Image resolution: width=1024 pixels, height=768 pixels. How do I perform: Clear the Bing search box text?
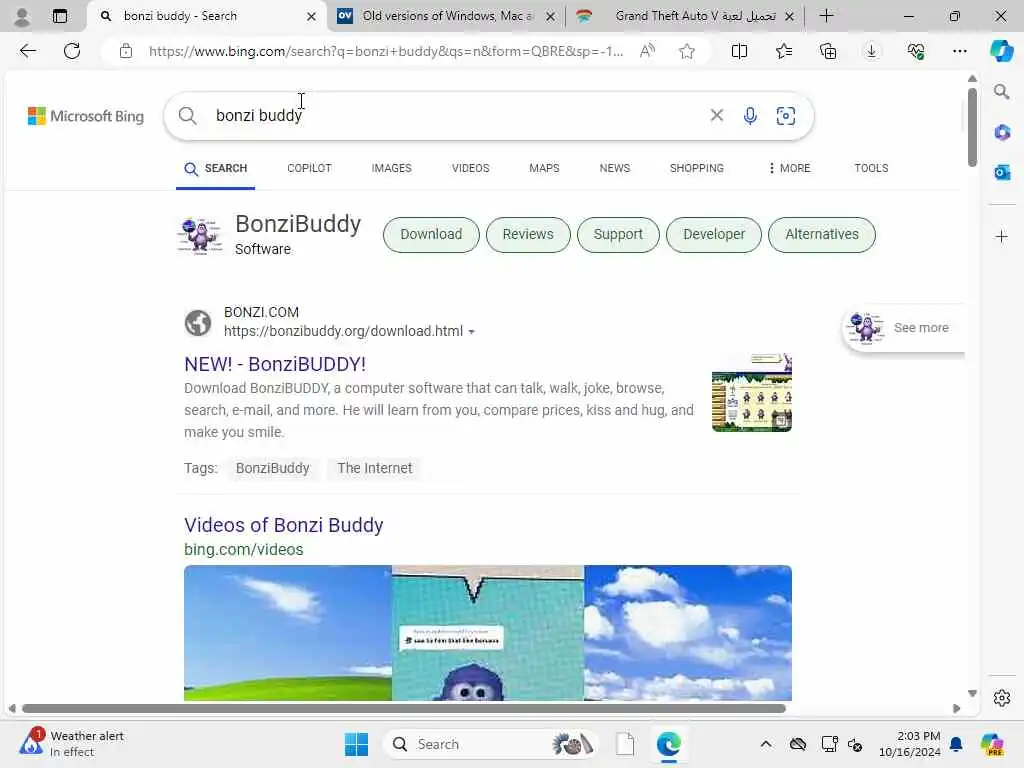click(x=716, y=116)
